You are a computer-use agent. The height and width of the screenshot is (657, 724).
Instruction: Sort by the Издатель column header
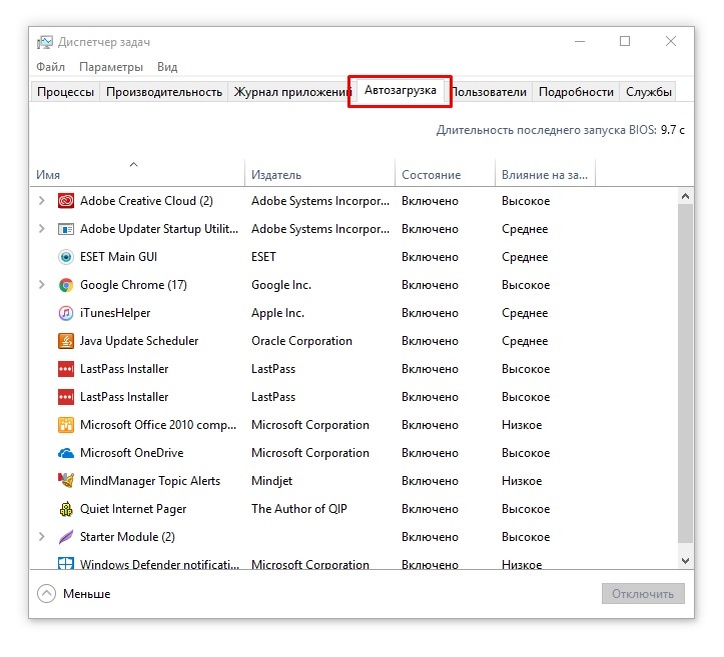(x=320, y=172)
